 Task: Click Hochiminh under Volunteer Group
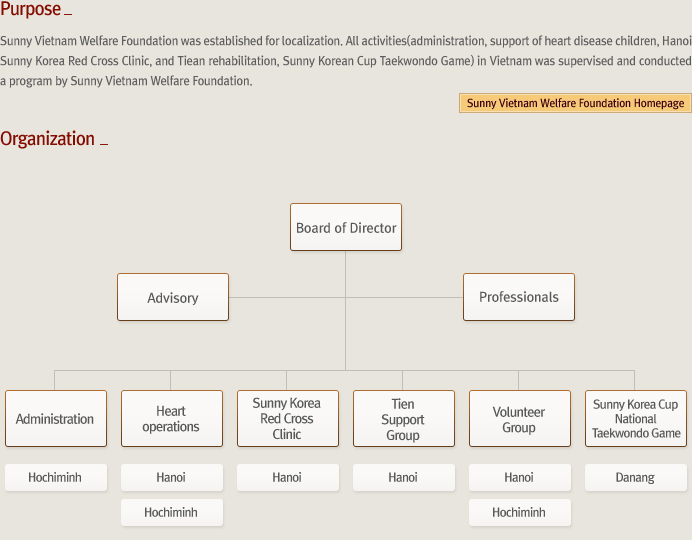coord(520,512)
